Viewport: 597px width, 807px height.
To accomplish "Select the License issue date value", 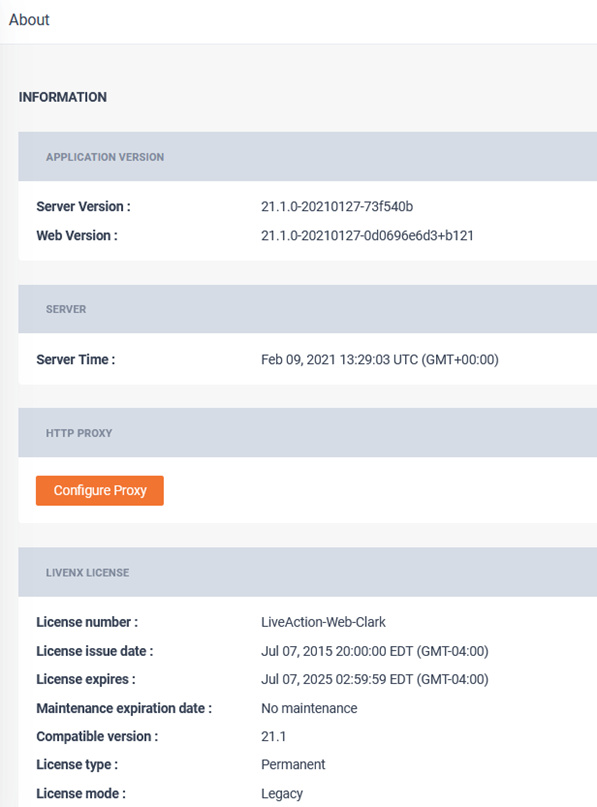I will tap(375, 651).
